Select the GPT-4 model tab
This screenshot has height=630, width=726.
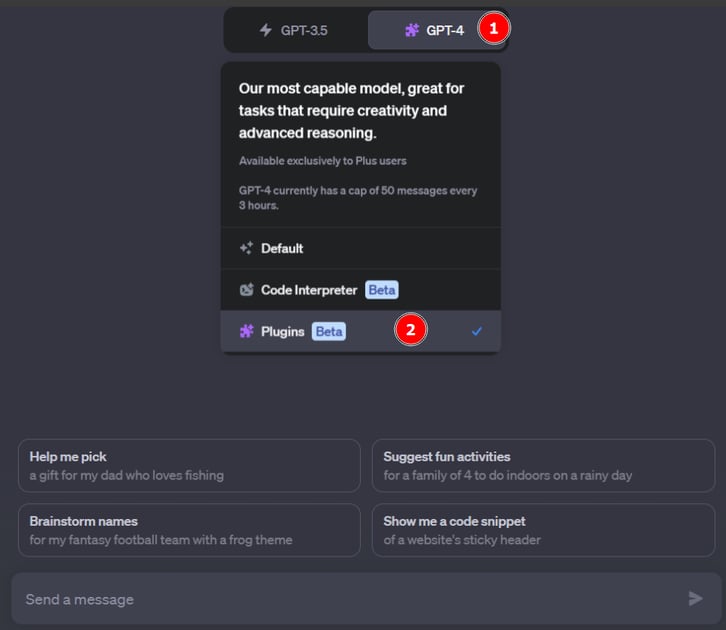435,30
